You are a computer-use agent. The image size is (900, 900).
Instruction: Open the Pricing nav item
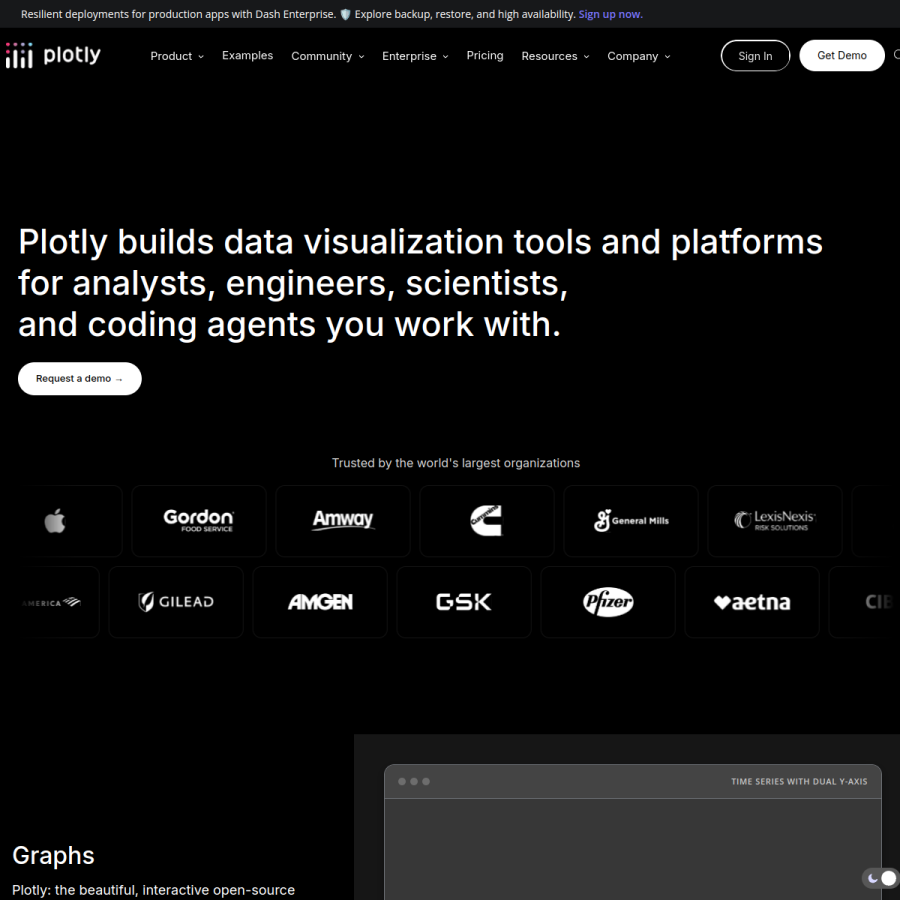(x=485, y=56)
